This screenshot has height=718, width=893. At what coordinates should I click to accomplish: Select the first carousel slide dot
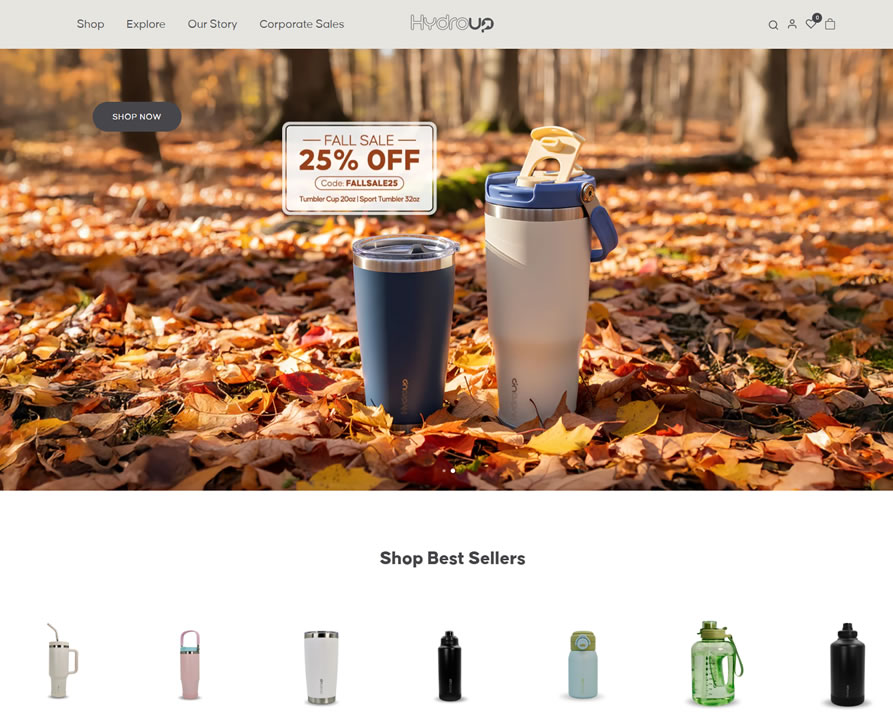[444, 471]
